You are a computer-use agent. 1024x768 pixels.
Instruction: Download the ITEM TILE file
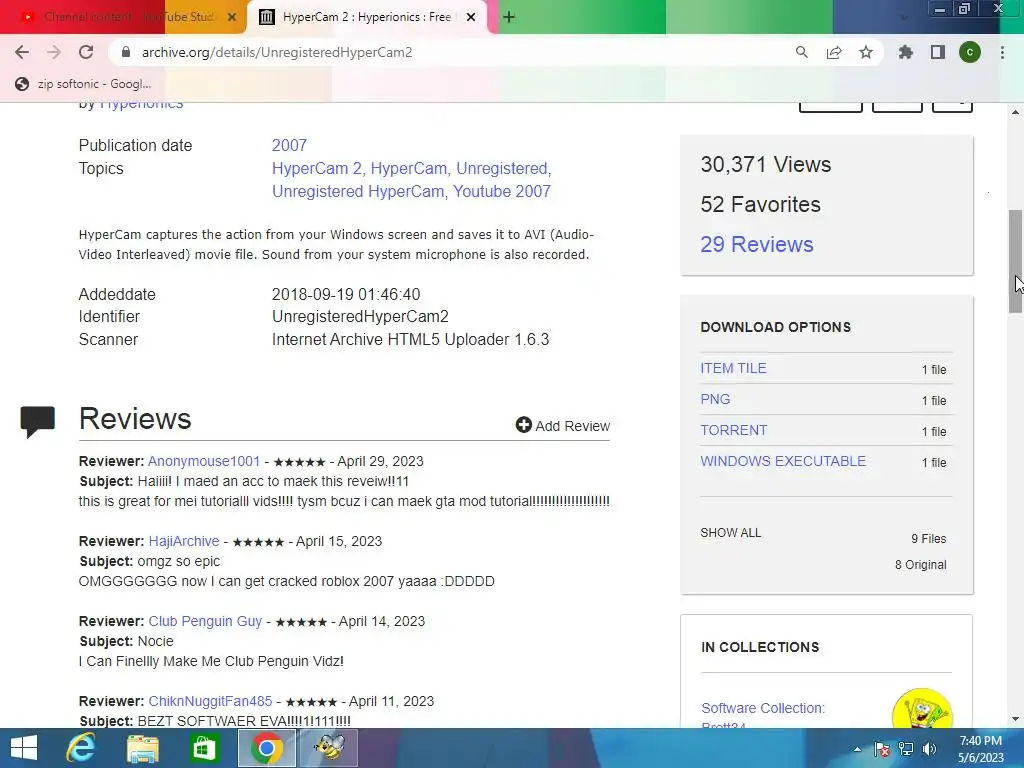(733, 368)
